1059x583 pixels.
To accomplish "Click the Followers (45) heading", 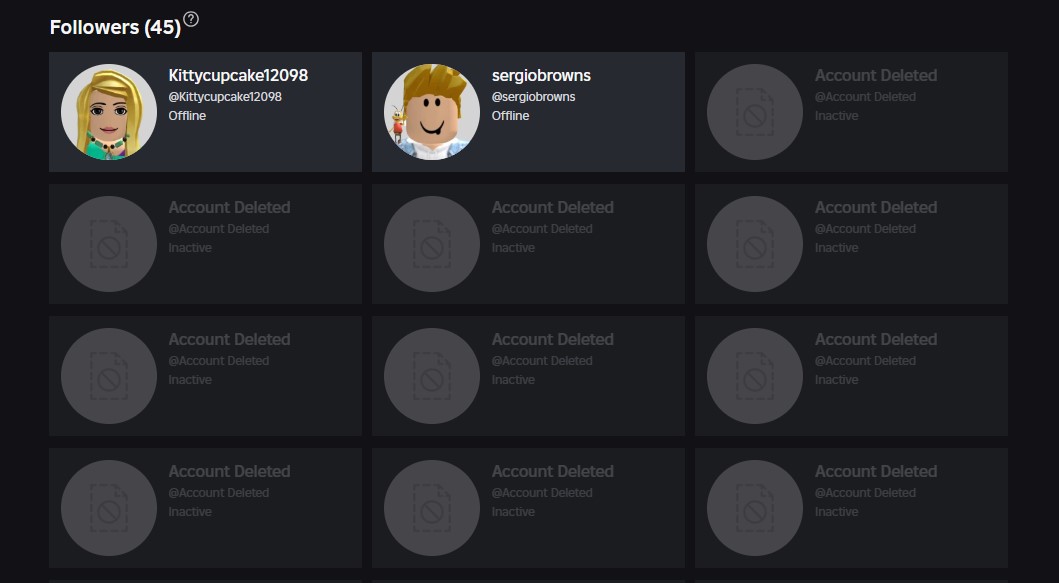I will [x=115, y=27].
